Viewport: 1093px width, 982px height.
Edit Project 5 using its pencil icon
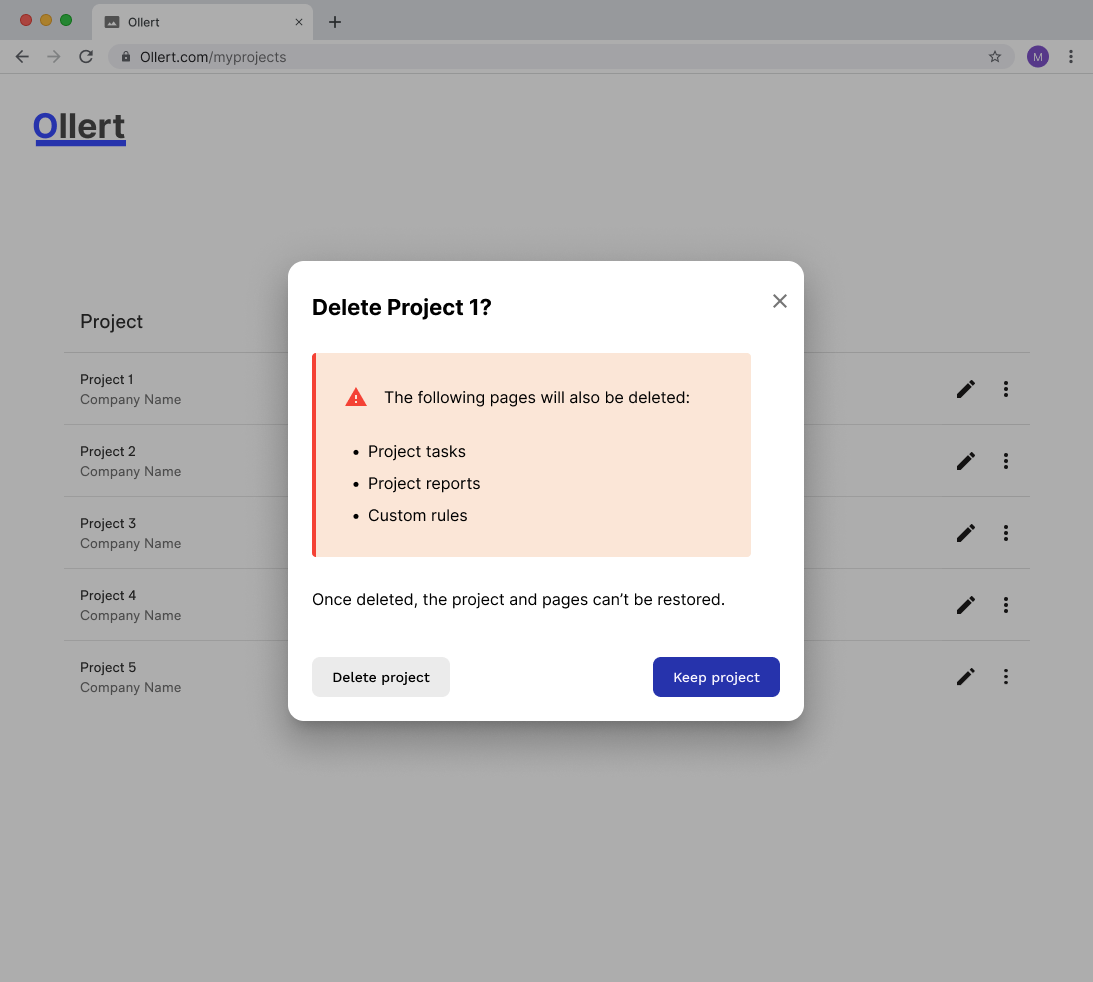[964, 677]
